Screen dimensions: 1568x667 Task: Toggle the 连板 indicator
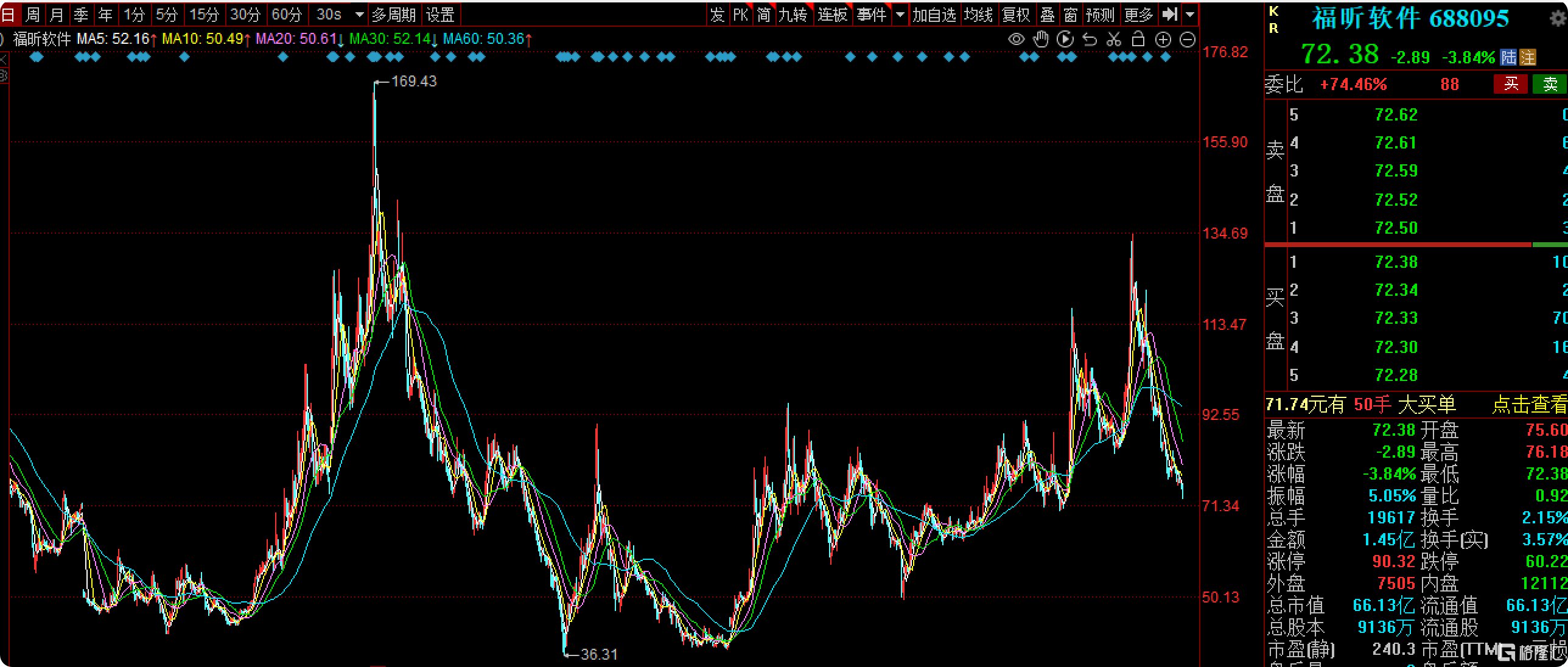(x=833, y=14)
